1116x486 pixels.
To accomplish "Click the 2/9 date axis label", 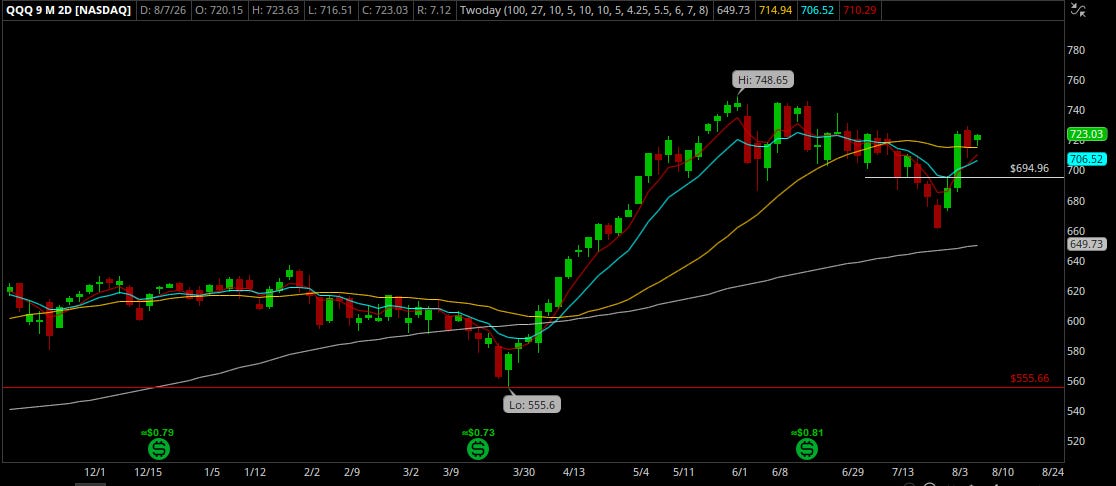I will point(354,472).
